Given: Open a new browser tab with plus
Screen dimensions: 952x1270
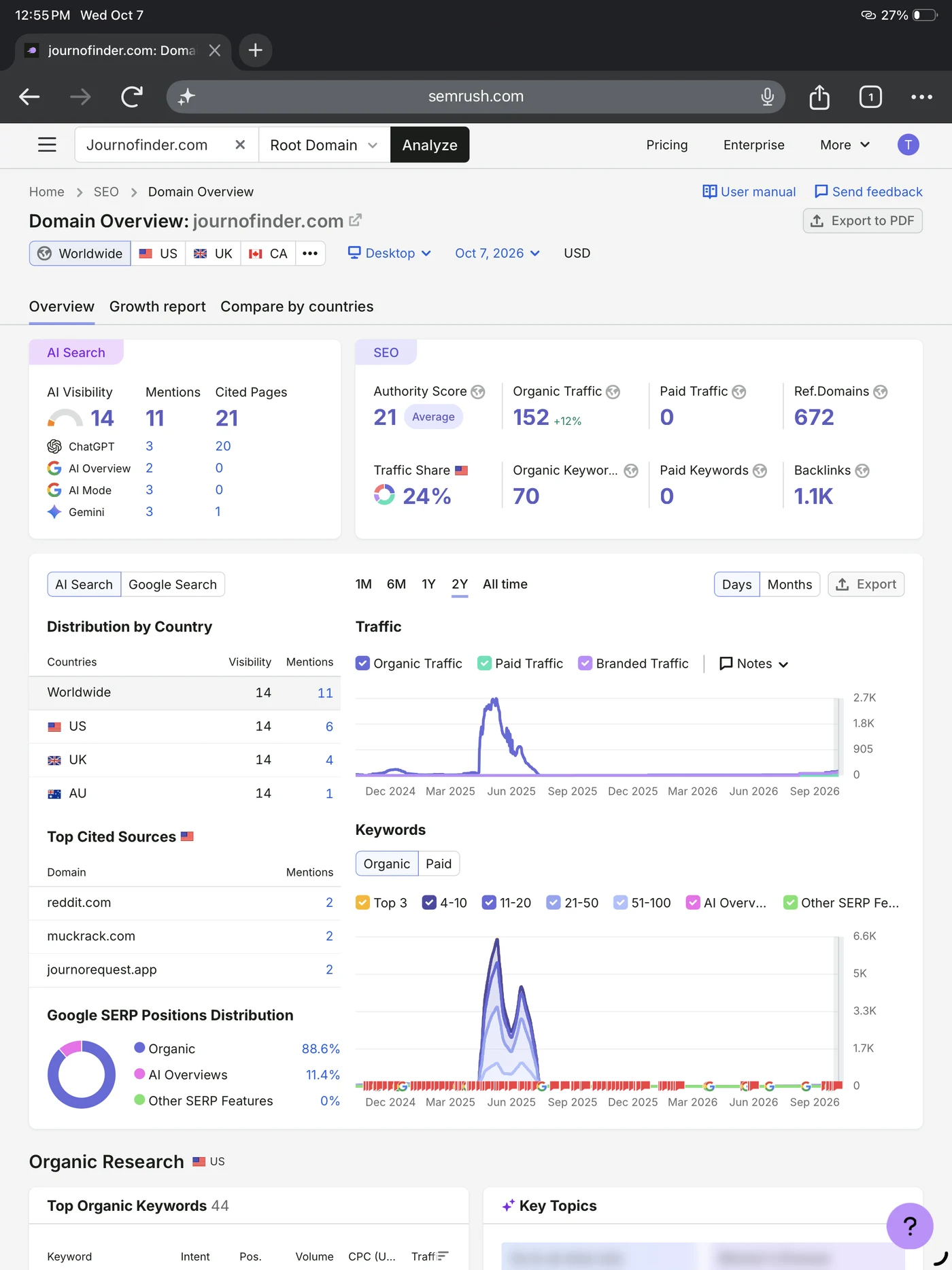Looking at the screenshot, I should (255, 50).
